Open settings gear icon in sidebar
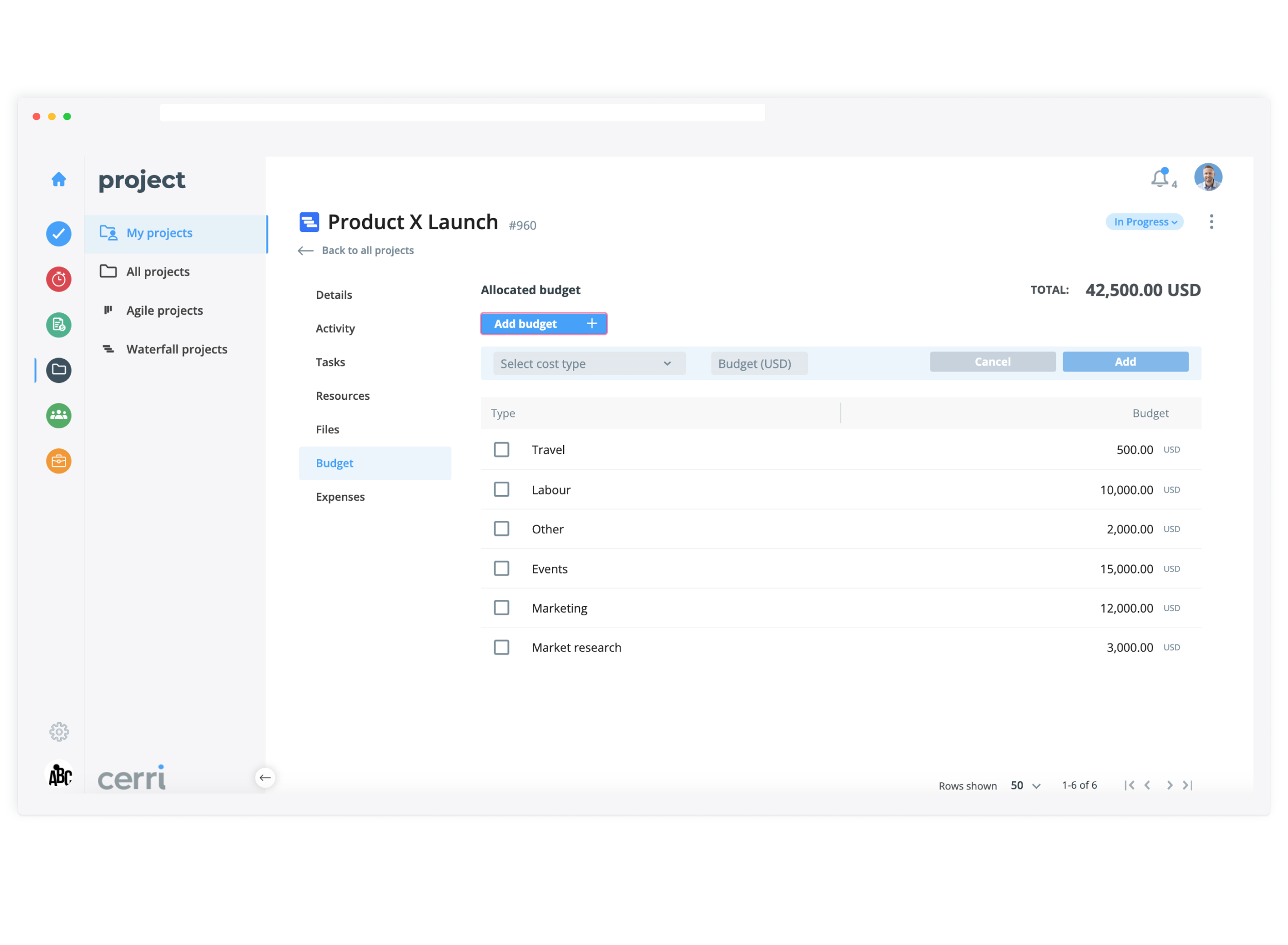 click(59, 732)
